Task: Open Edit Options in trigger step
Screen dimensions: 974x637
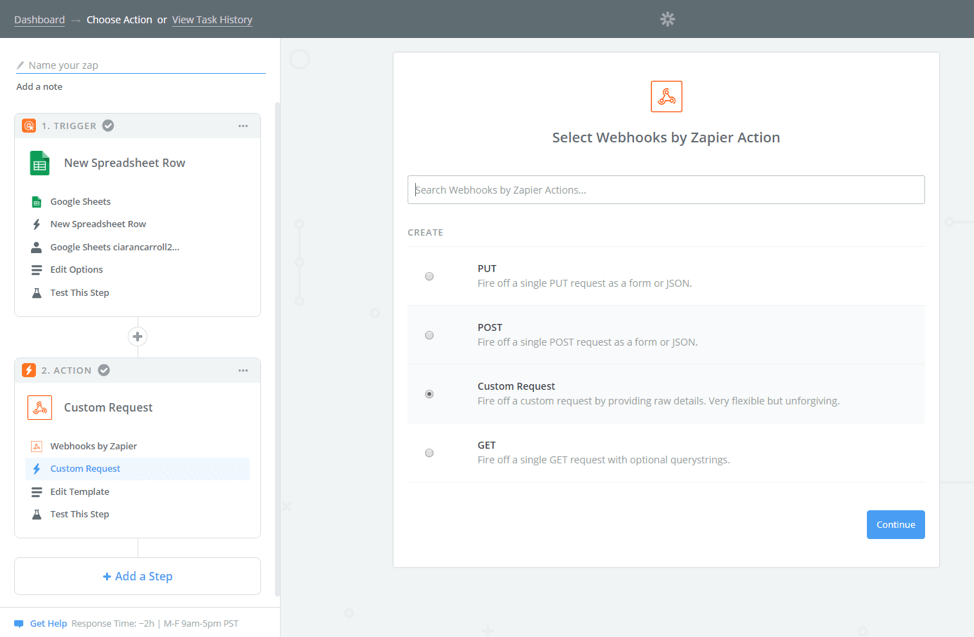Action: (x=76, y=270)
